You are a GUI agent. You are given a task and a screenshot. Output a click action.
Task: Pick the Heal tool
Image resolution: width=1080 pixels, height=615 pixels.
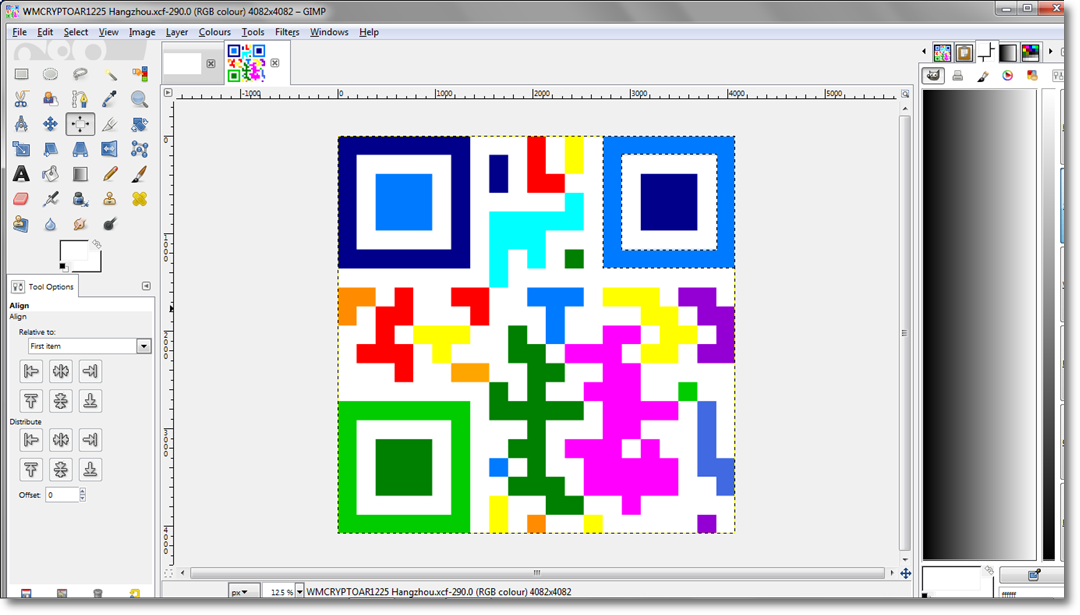(140, 199)
